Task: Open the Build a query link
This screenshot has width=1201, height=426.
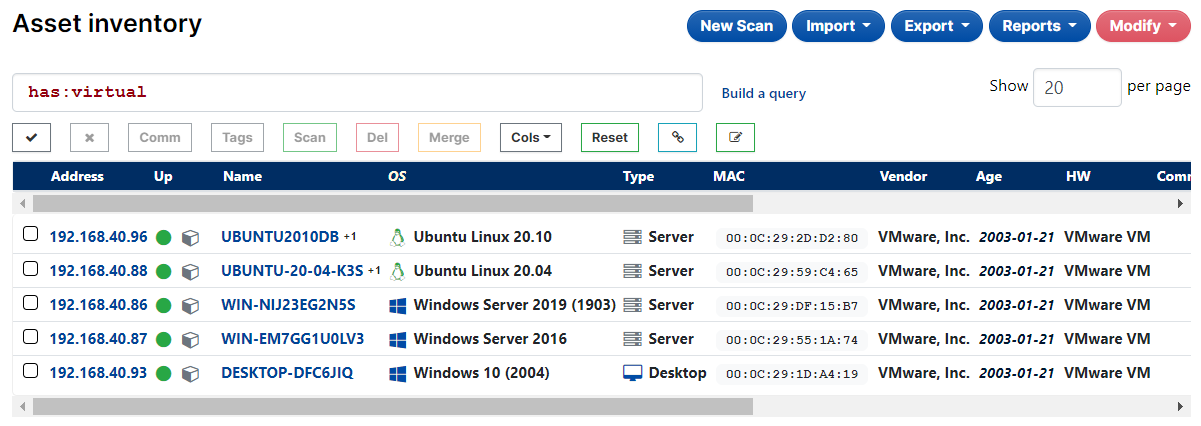Action: (x=764, y=93)
